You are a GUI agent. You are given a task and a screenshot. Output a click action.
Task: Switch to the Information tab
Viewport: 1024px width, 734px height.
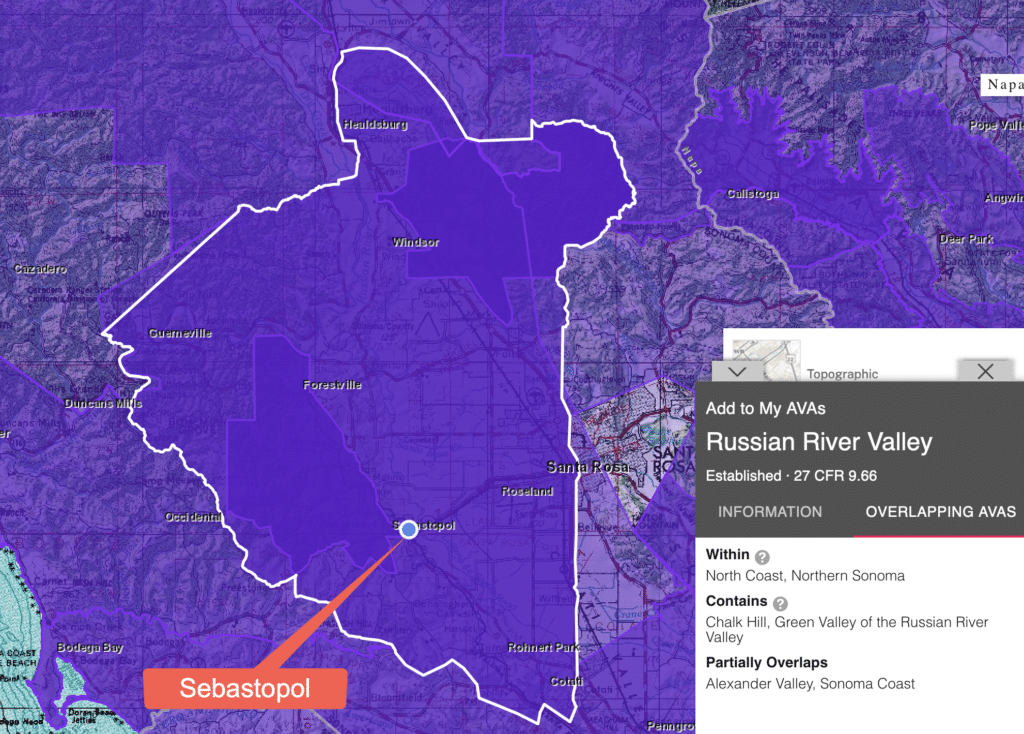(x=769, y=511)
